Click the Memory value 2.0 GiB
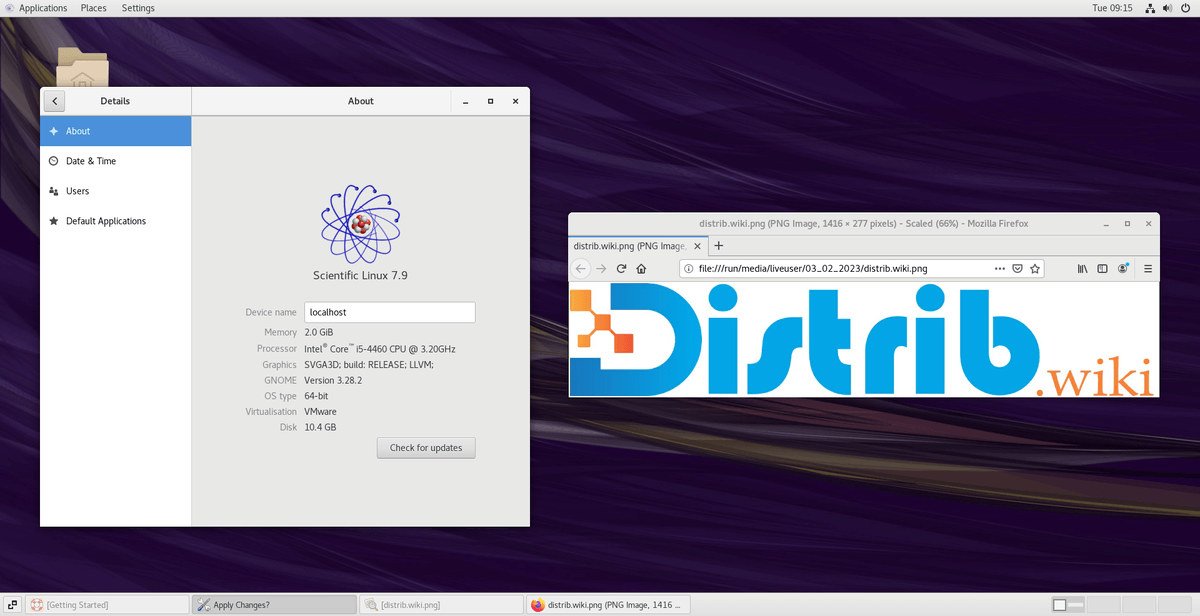Screen dimensions: 1200x616 coord(320,332)
